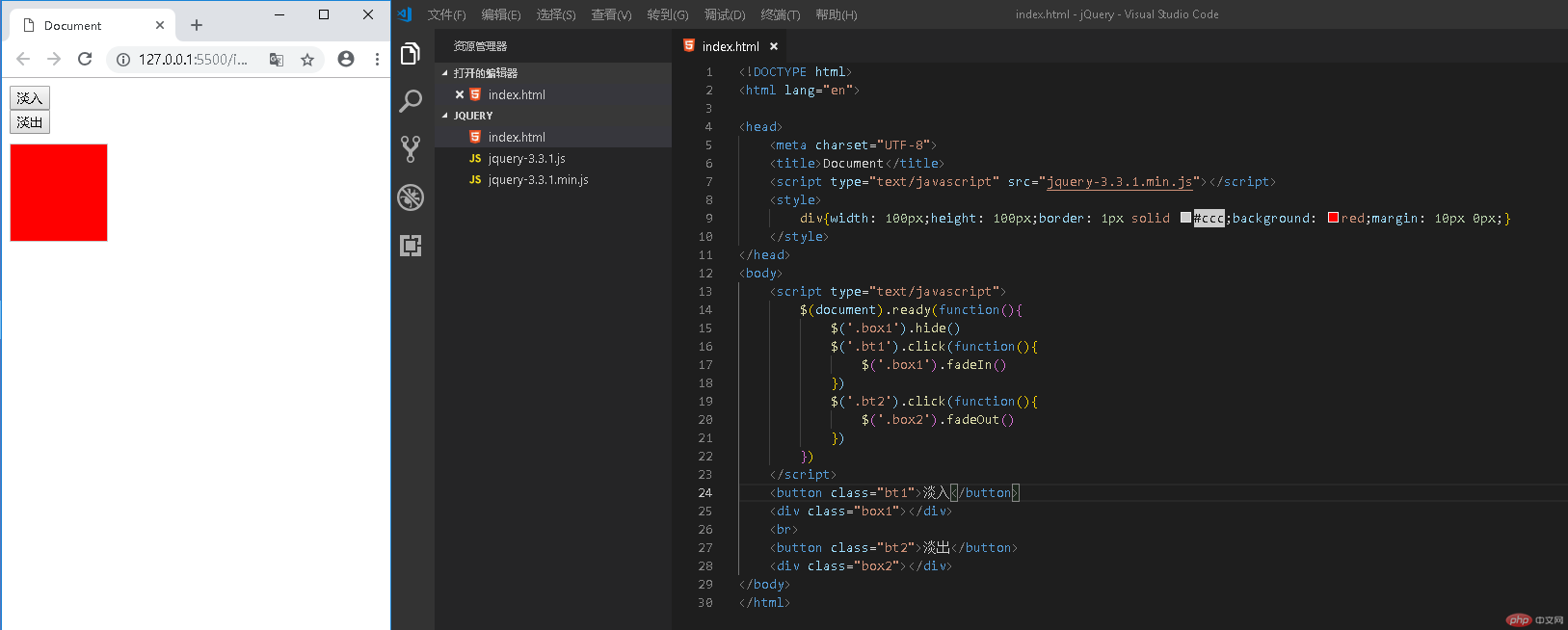Click the Chrome forward arrow
The width and height of the screenshot is (1568, 630).
click(x=54, y=59)
